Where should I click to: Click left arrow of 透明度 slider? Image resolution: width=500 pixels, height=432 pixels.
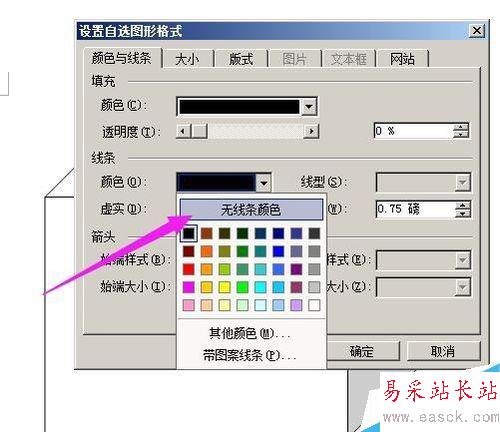(183, 131)
